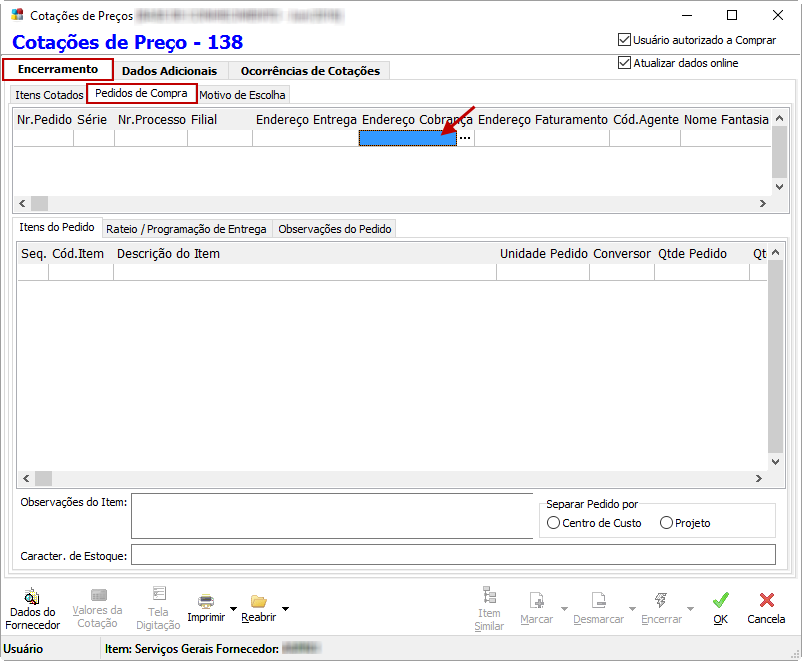This screenshot has width=802, height=661.
Task: Toggle Usuário autorizado a Comprar checkbox
Action: point(625,40)
